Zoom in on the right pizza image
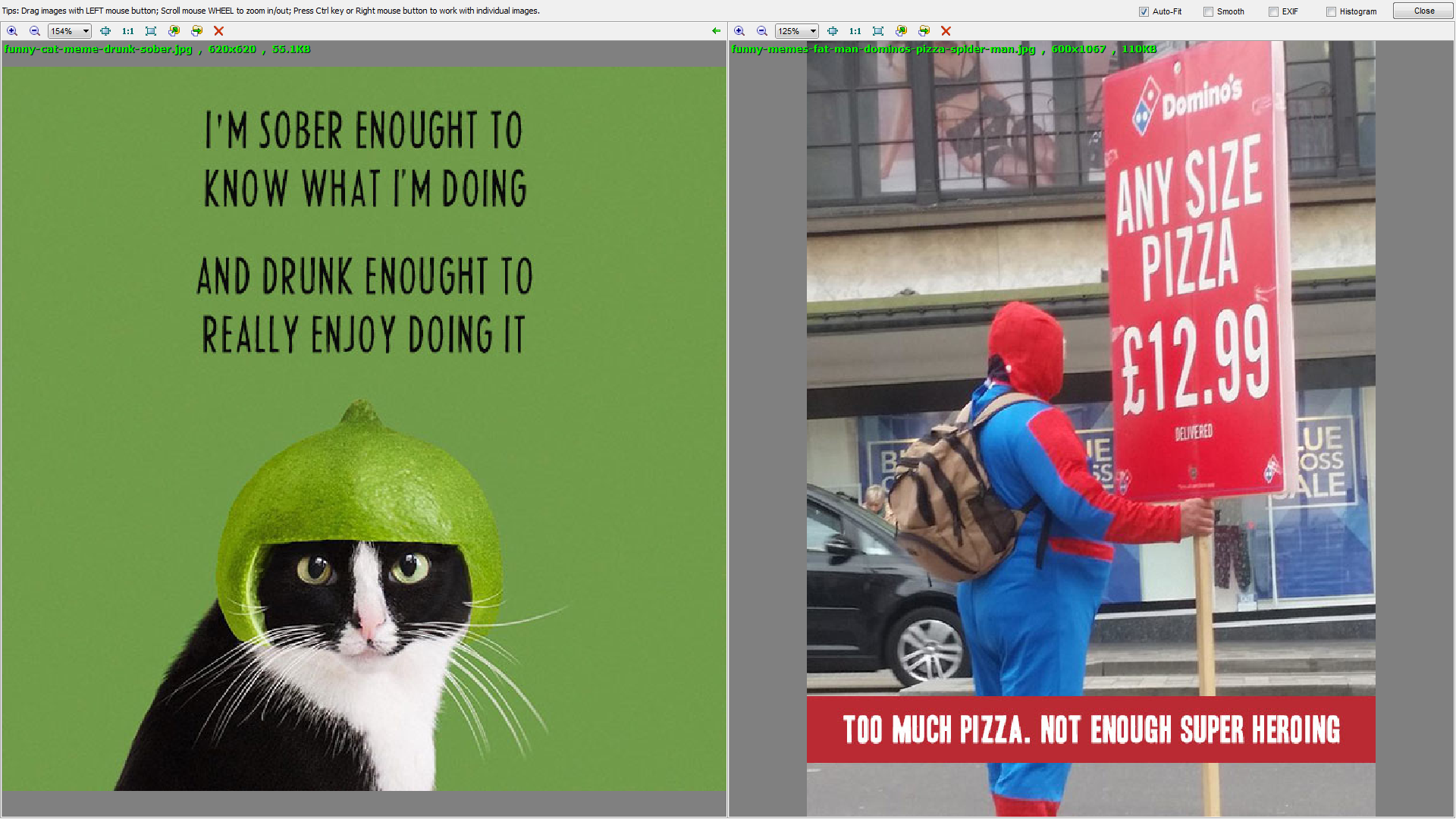The image size is (1456, 819). [x=739, y=31]
